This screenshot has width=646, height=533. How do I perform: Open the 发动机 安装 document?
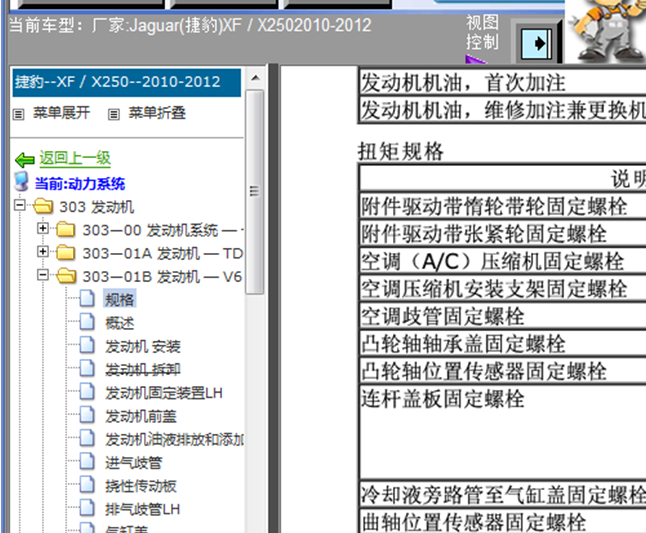[143, 346]
